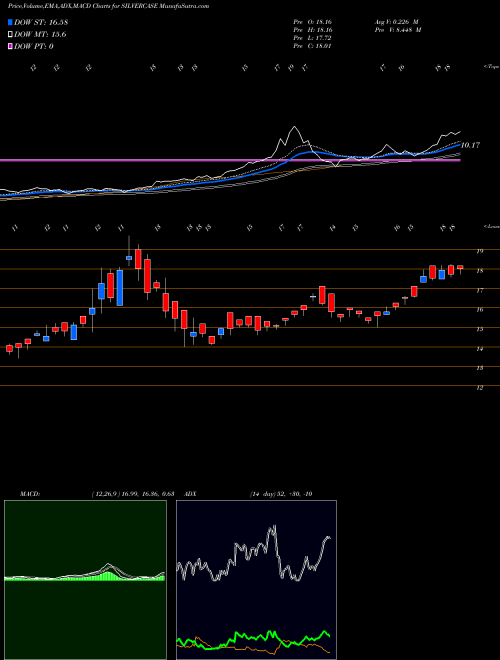
Task: Click the 'ADX' panel heading
Action: pyautogui.click(x=191, y=494)
